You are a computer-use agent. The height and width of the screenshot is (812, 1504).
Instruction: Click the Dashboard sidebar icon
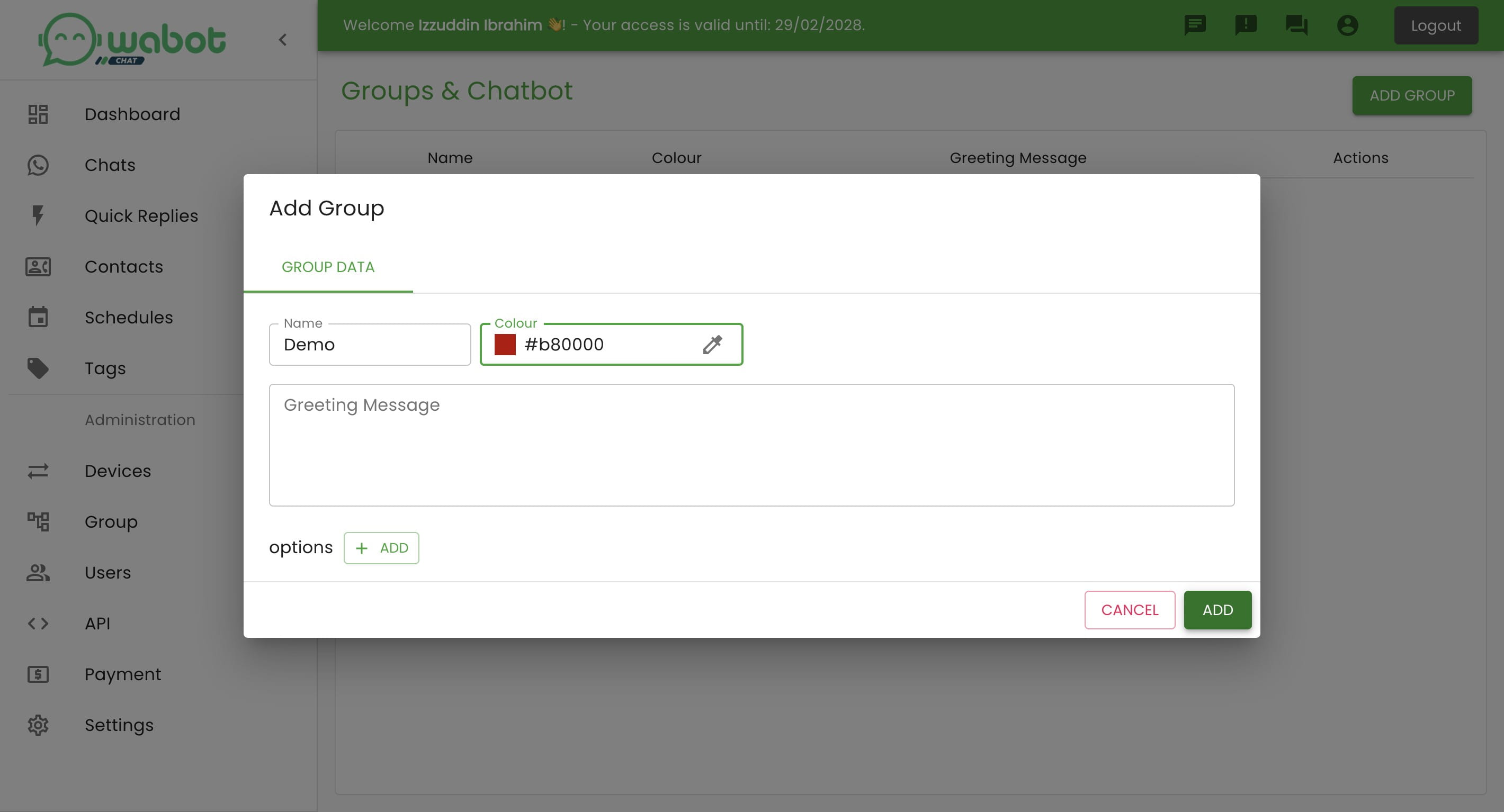(37, 113)
